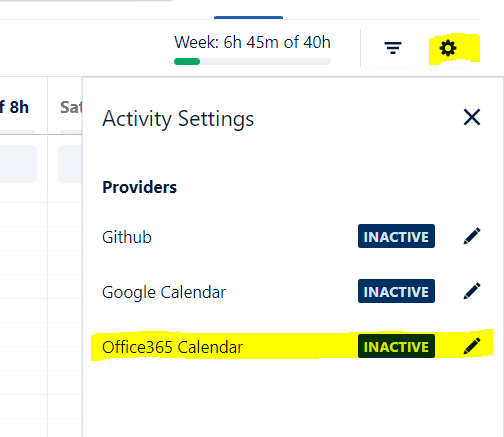Click Github INACTIVE status badge
Viewport: 504px width, 437px height.
tap(396, 236)
